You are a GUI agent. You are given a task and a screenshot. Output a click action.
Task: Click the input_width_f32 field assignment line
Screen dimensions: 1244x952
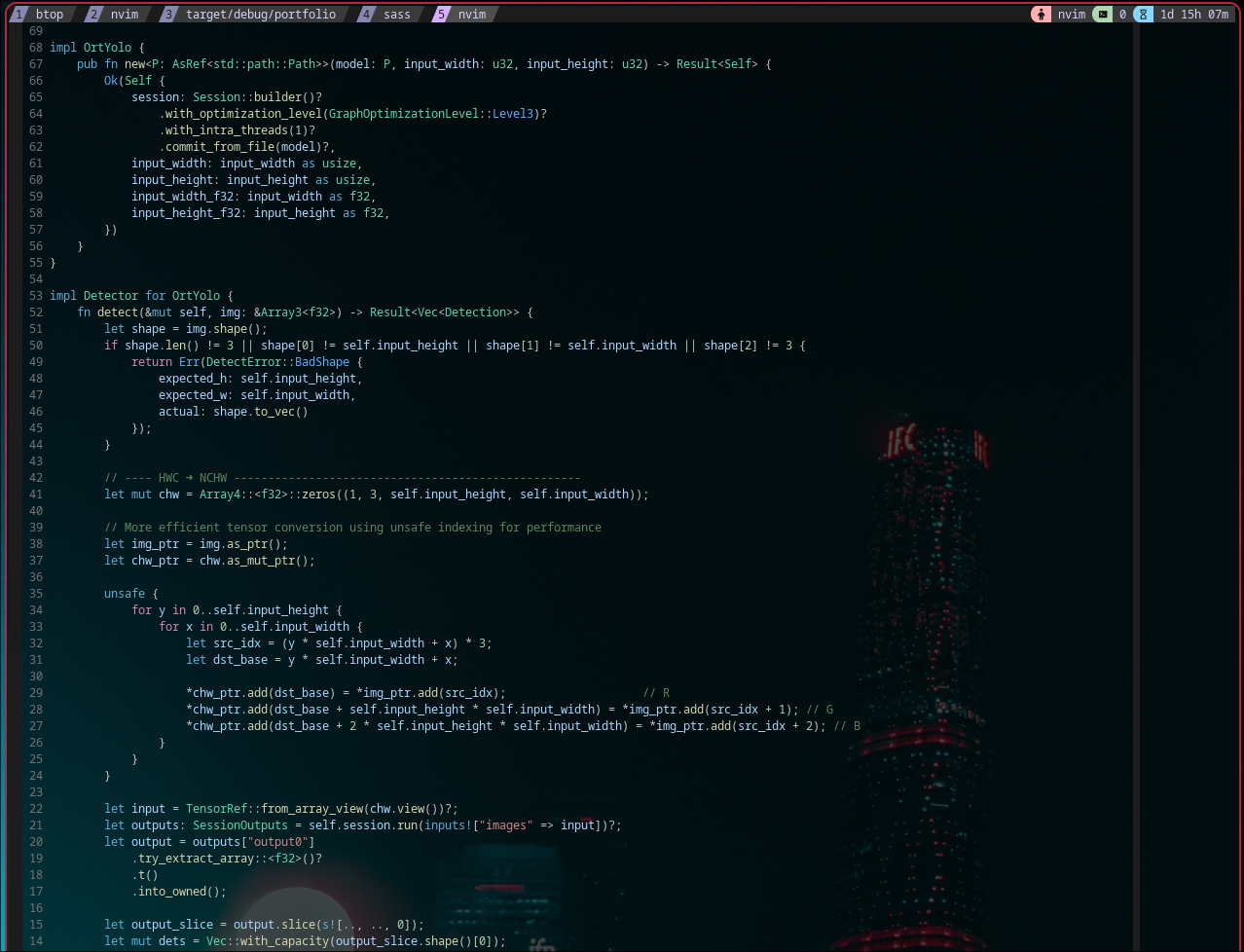[254, 197]
